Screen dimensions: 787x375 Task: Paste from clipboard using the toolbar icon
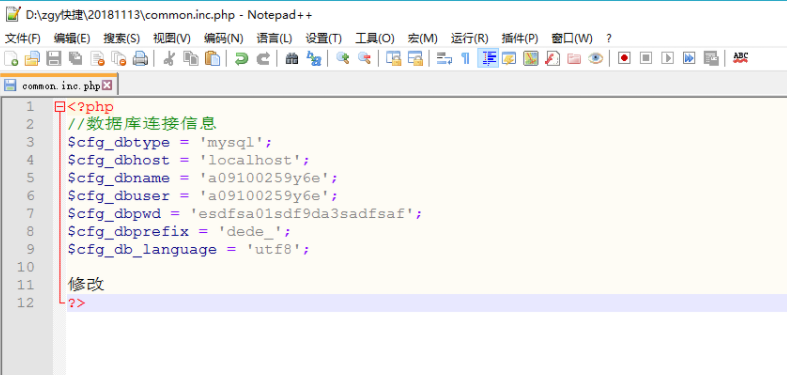[x=213, y=58]
